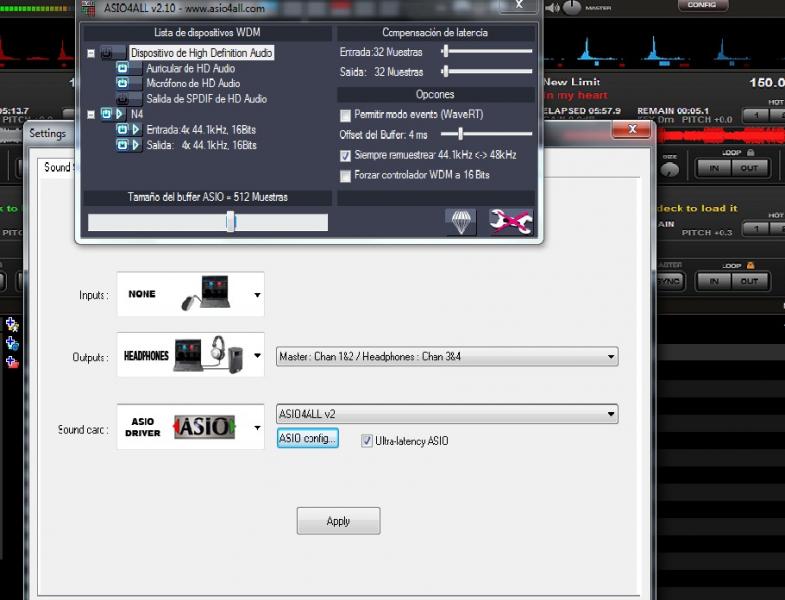This screenshot has width=785, height=600.
Task: Click hot cue 1 button on upper deck
Action: tap(756, 116)
